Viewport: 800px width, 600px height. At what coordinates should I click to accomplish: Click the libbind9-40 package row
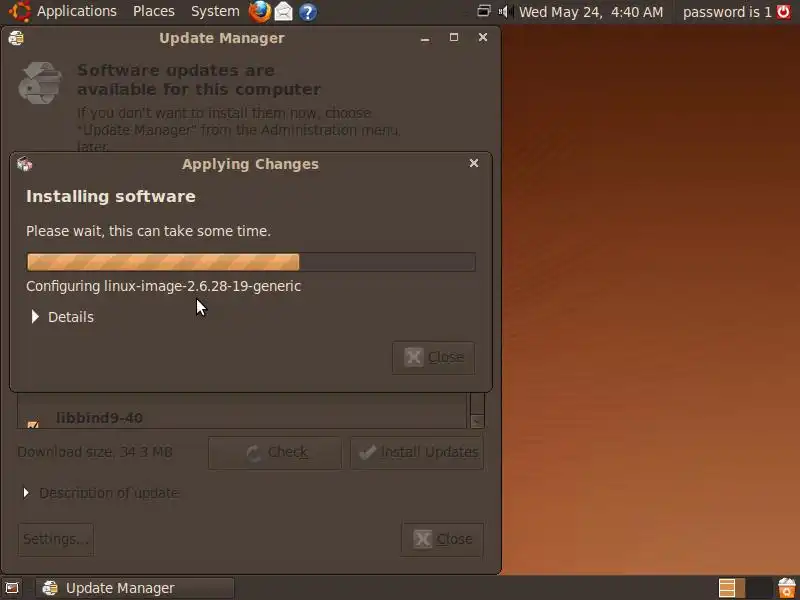point(242,418)
